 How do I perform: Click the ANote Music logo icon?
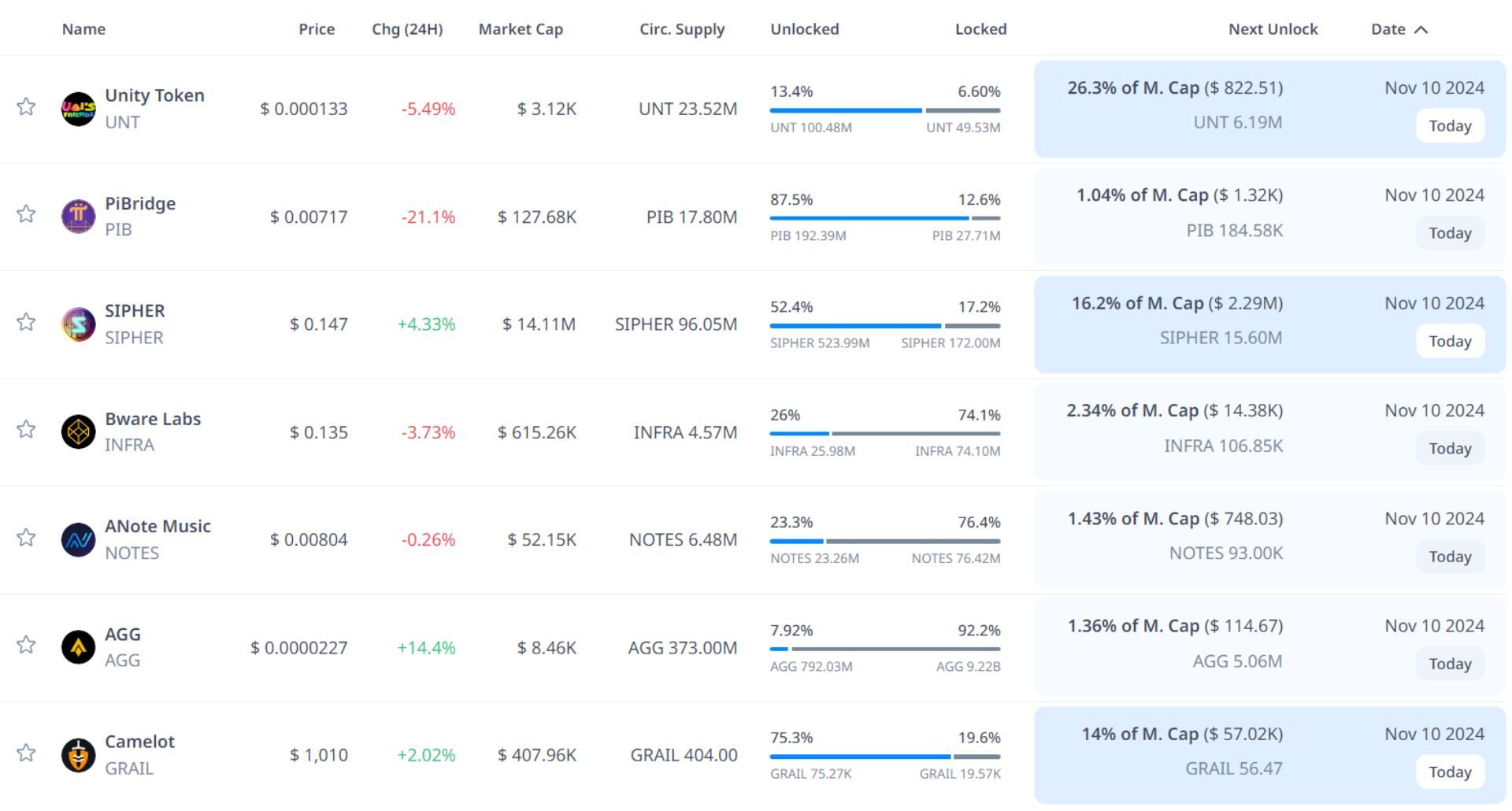tap(78, 539)
